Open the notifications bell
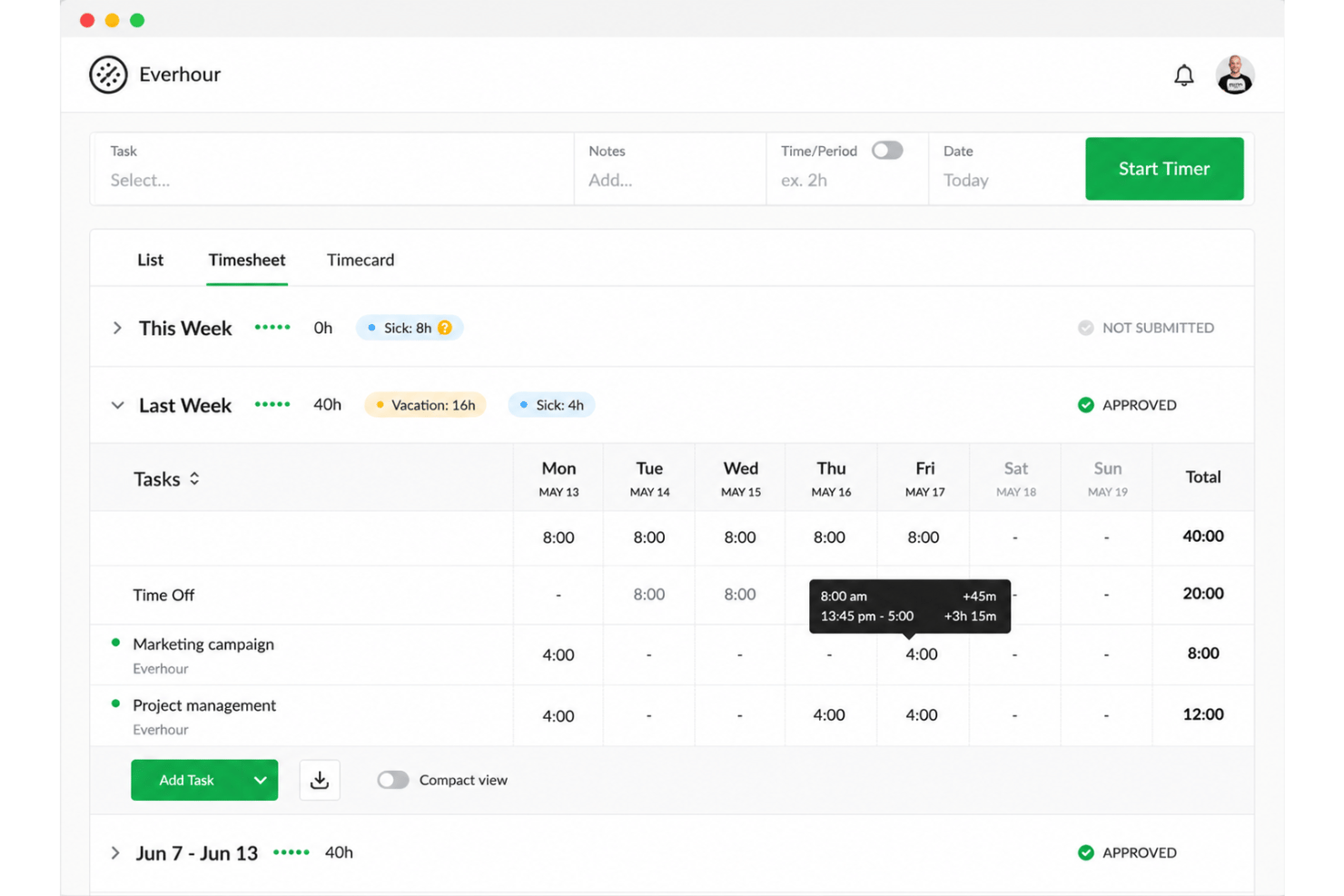Screen dimensions: 1344x896 (1183, 75)
